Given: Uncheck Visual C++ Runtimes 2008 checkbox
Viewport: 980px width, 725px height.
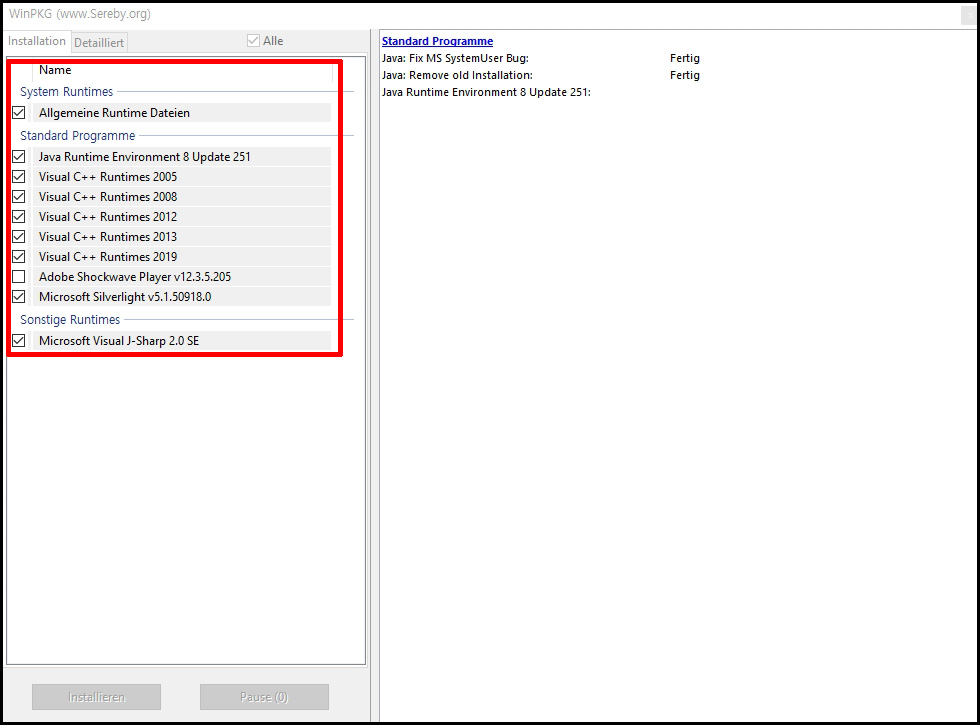Looking at the screenshot, I should [19, 196].
